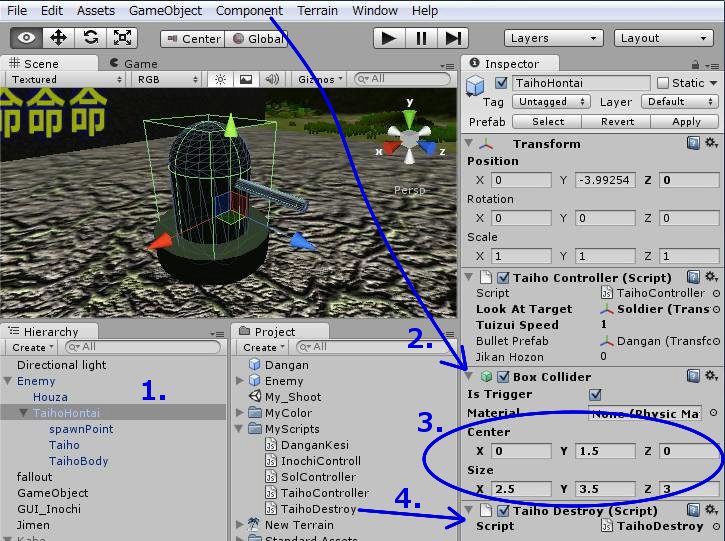Disable the Box Collider checkbox
The width and height of the screenshot is (725, 541).
pyautogui.click(x=503, y=377)
